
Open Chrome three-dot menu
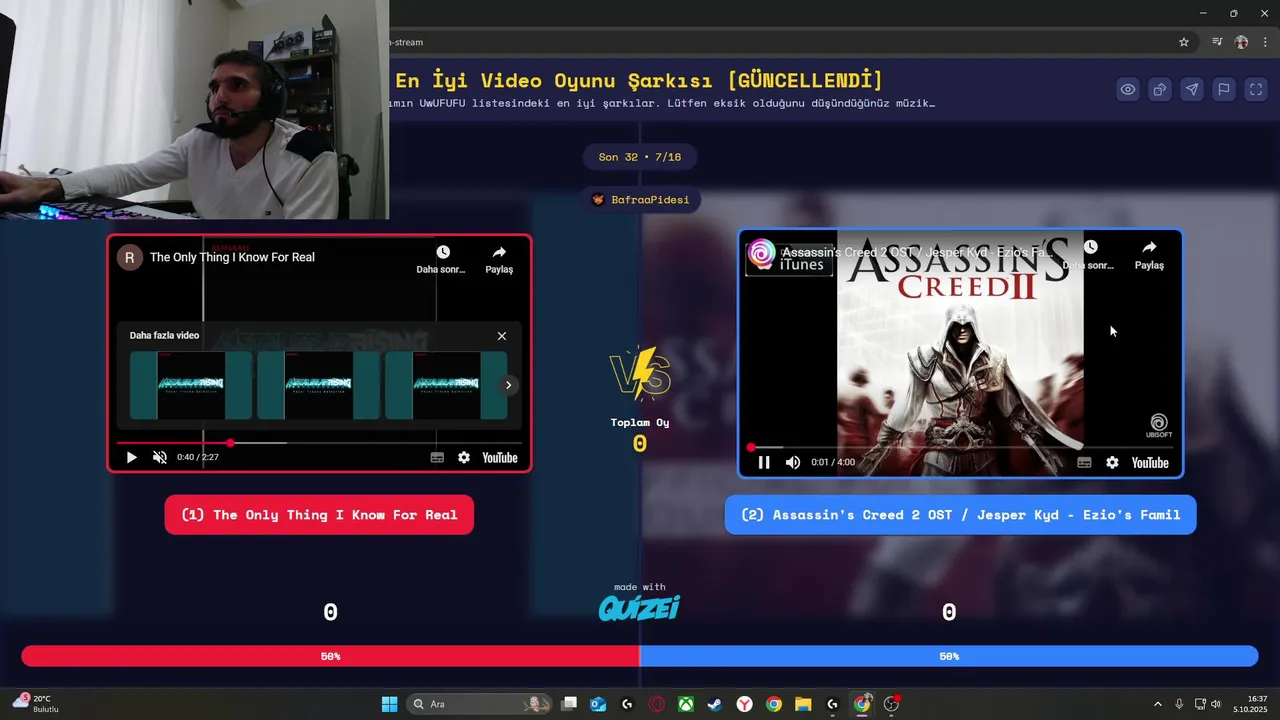click(1265, 42)
